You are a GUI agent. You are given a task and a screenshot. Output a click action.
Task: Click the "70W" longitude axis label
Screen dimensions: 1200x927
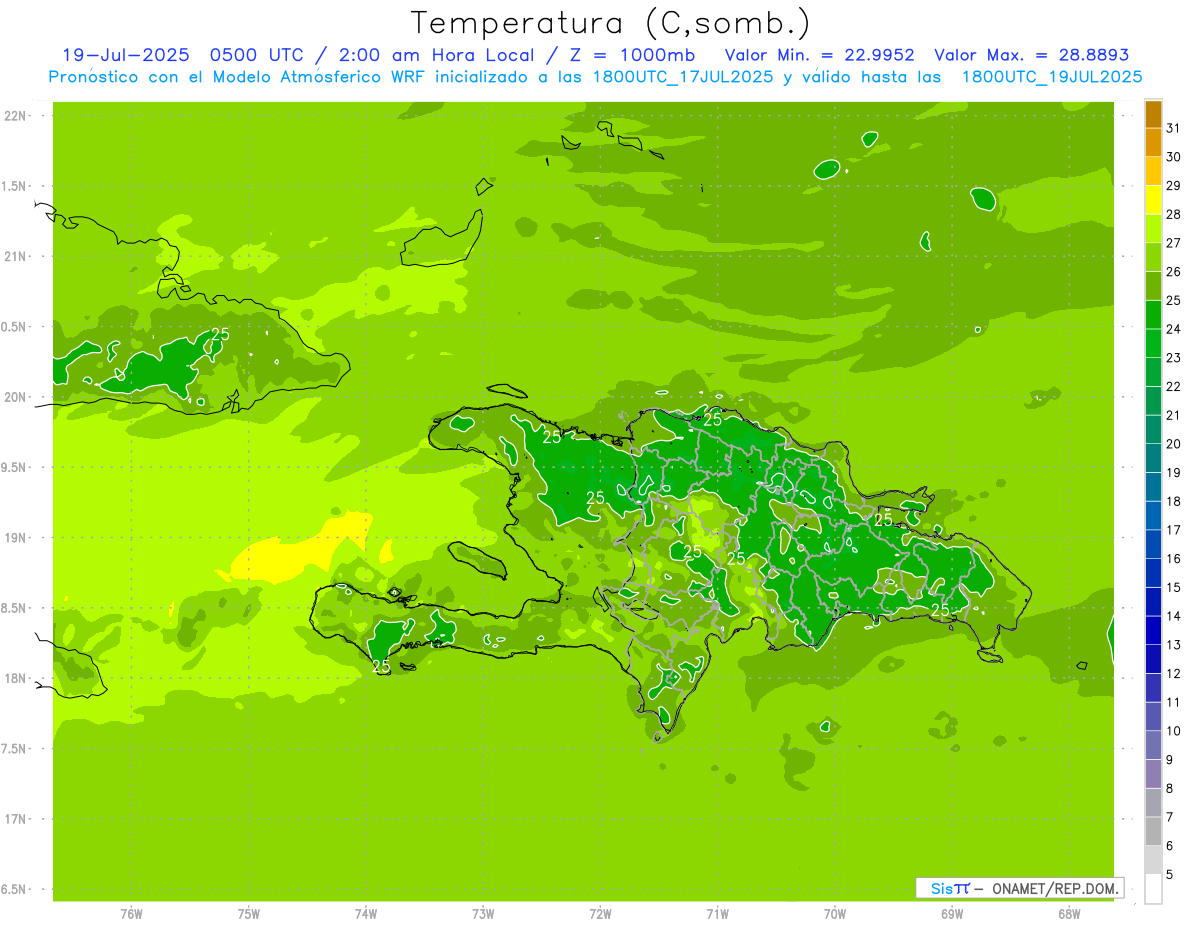tap(835, 914)
